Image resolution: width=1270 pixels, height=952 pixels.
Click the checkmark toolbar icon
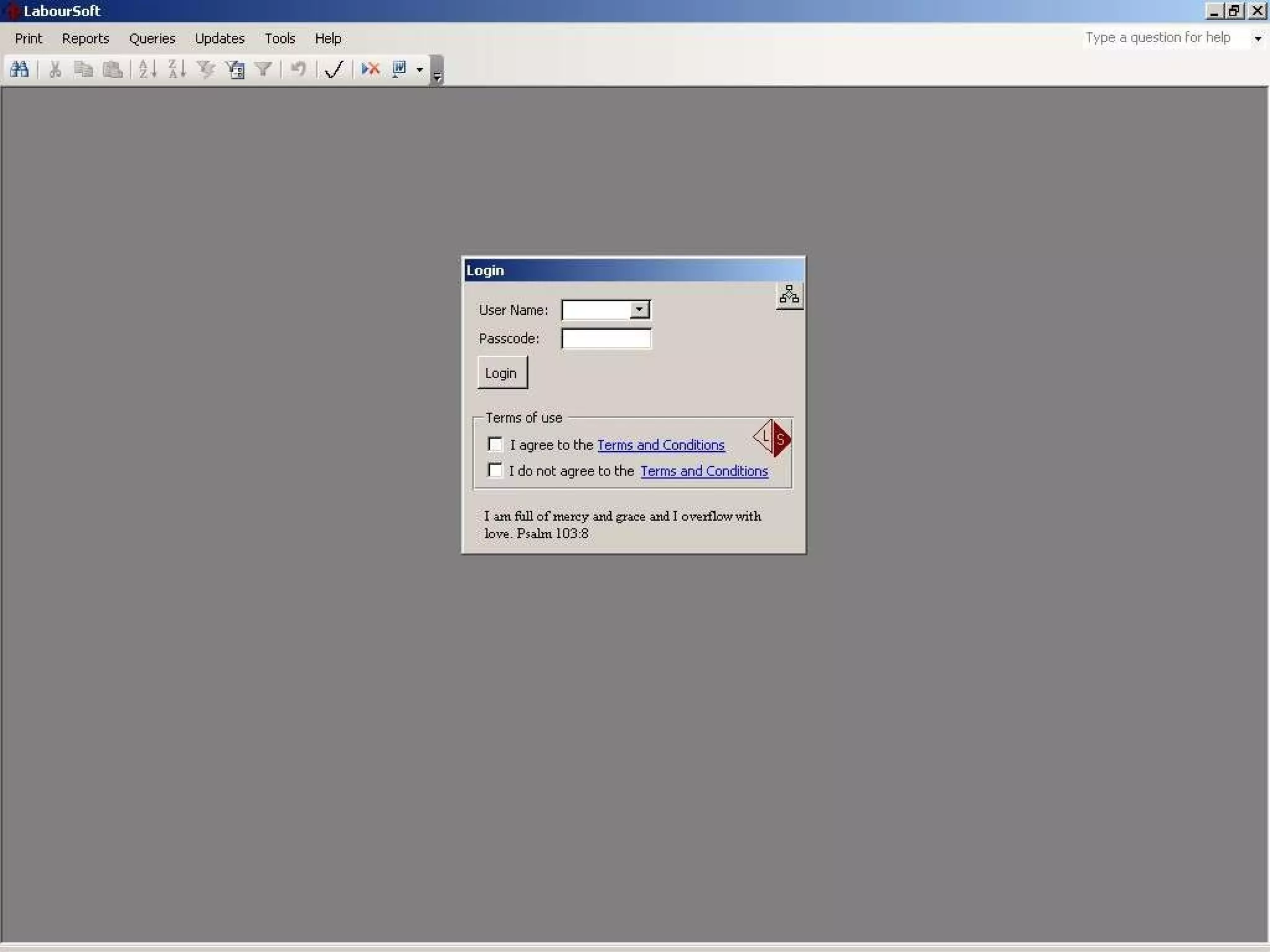[x=334, y=69]
